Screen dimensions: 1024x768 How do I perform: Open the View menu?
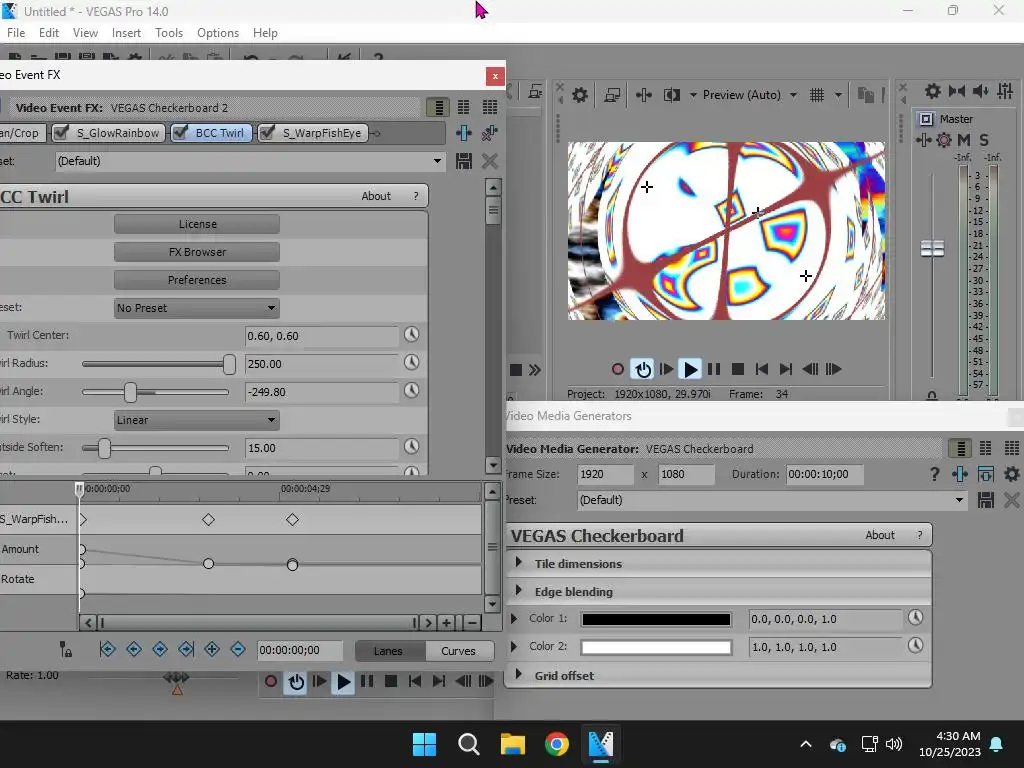85,33
